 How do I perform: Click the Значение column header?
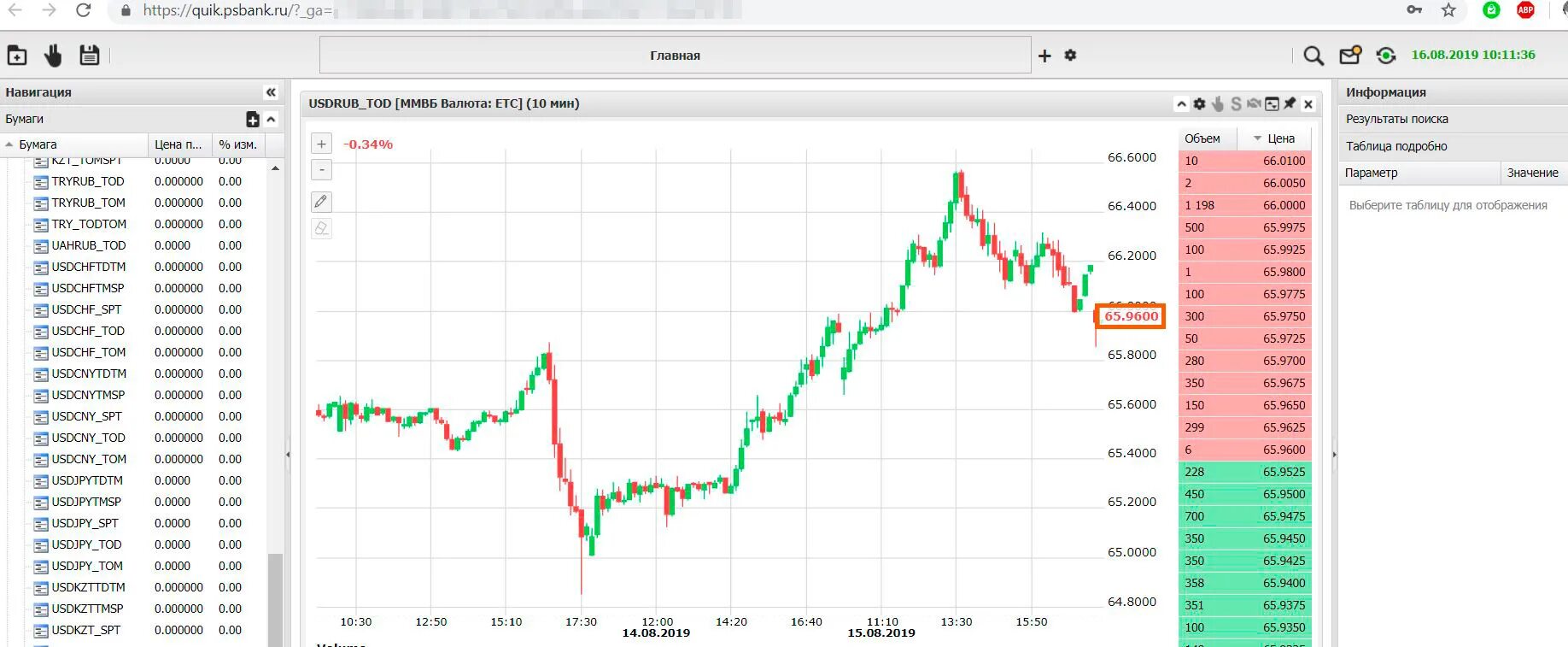point(1534,173)
